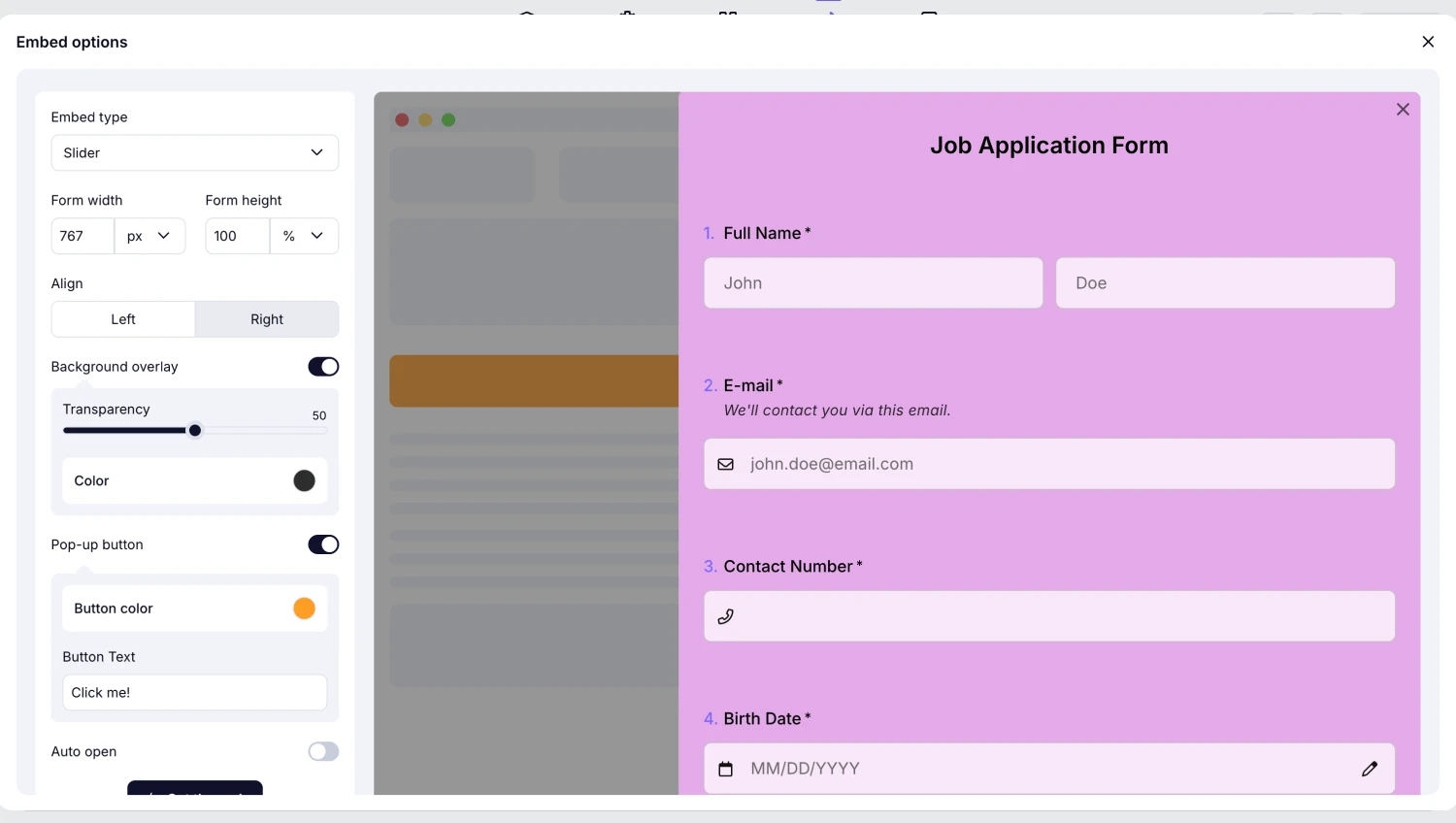Open the orange Button color swatch
Viewport: 1456px width, 823px height.
(x=304, y=609)
